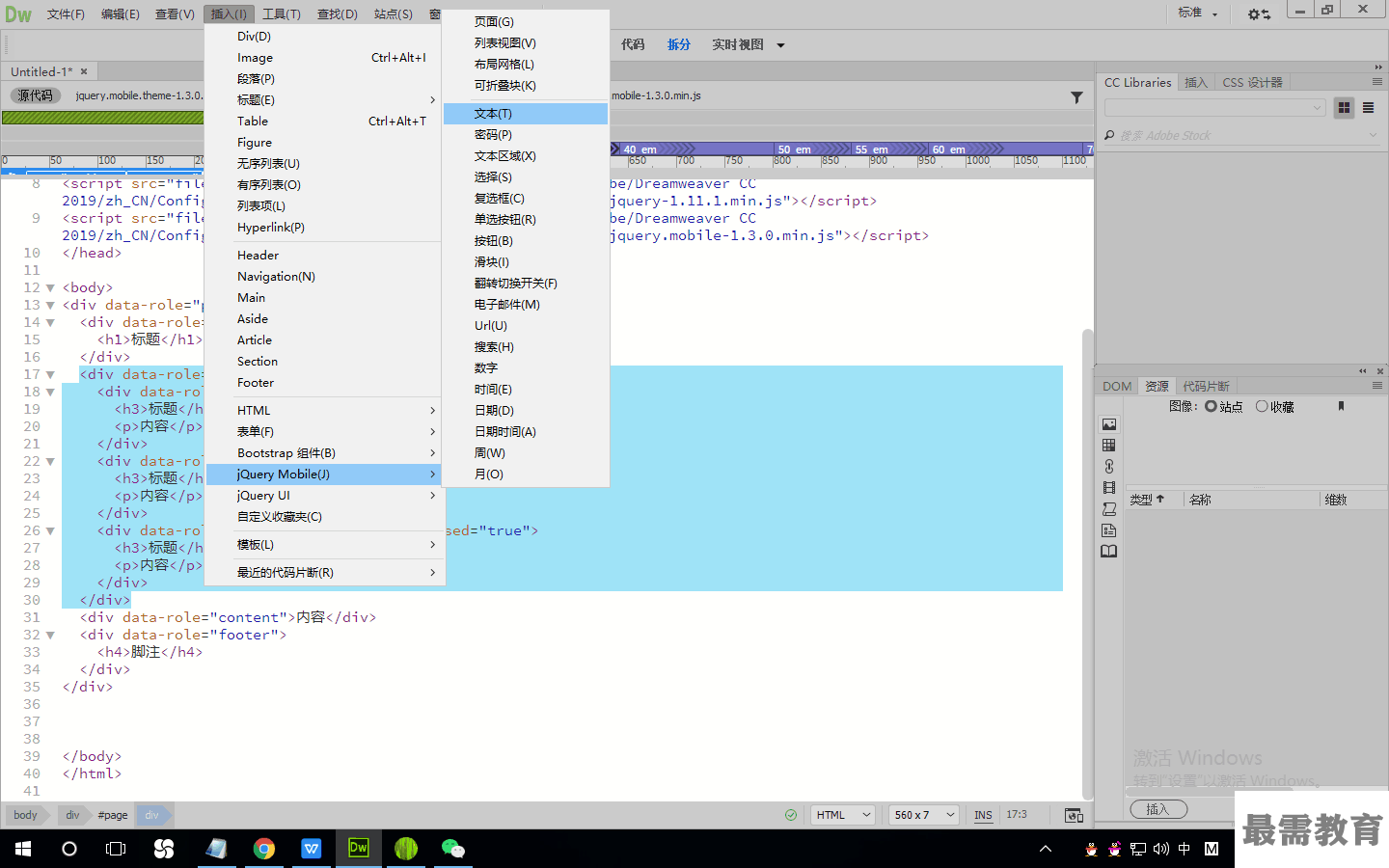Choose 可折叠块(K) in the submenu
1389x868 pixels.
pyautogui.click(x=526, y=86)
